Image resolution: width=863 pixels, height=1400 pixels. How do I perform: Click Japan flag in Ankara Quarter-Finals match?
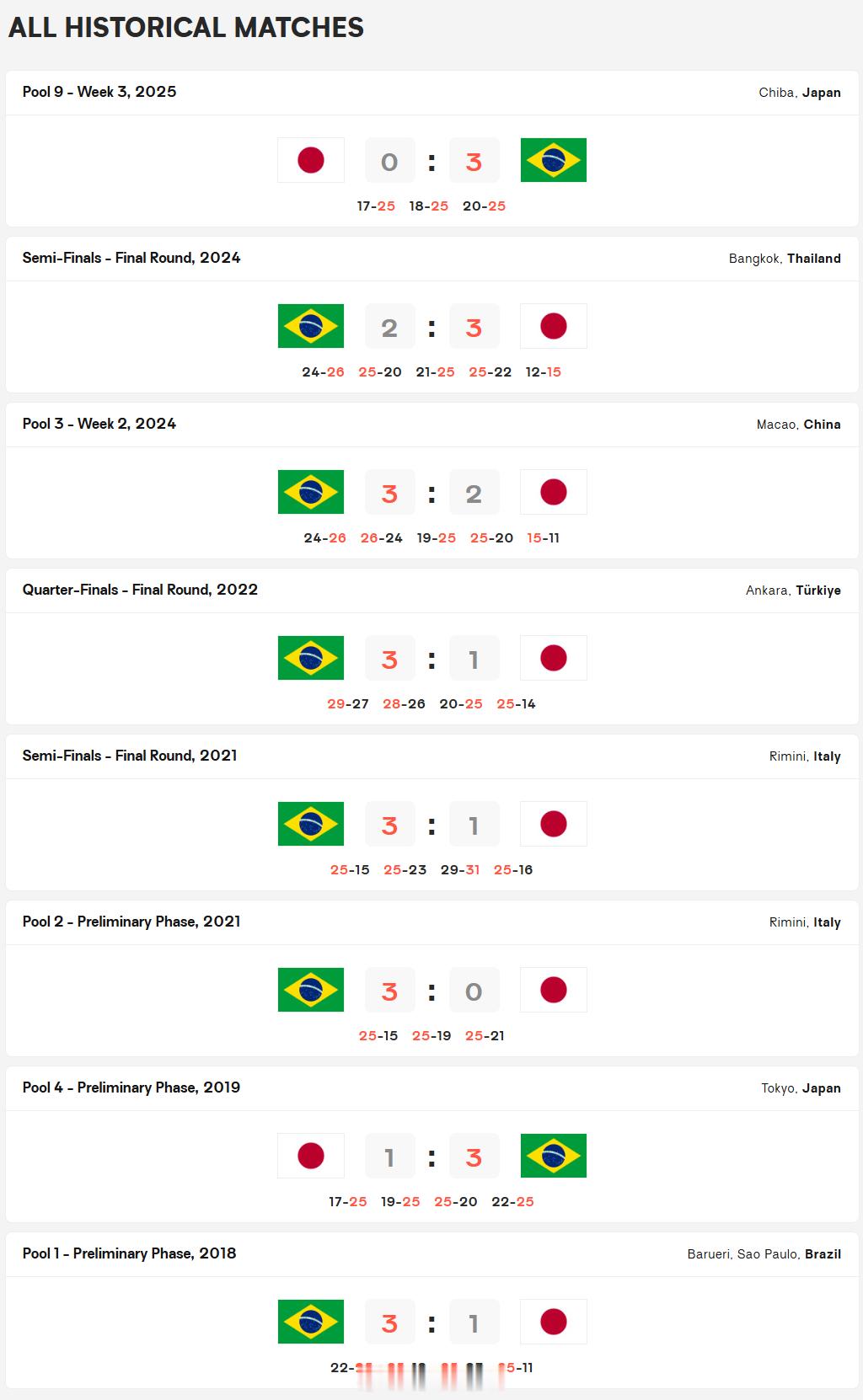pos(554,658)
